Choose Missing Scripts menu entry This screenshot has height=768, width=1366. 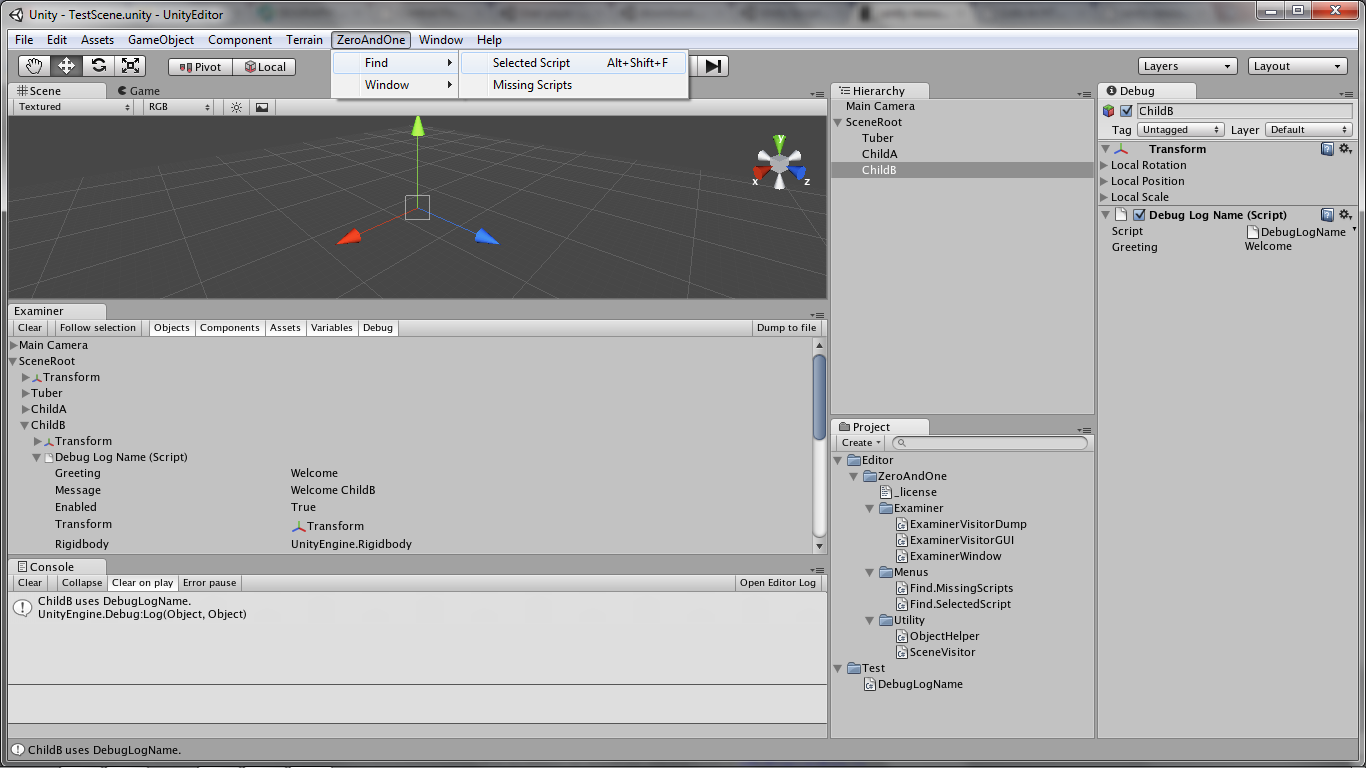tap(574, 85)
